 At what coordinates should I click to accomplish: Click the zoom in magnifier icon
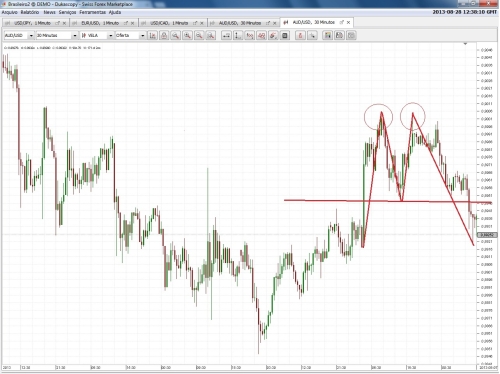click(x=187, y=35)
